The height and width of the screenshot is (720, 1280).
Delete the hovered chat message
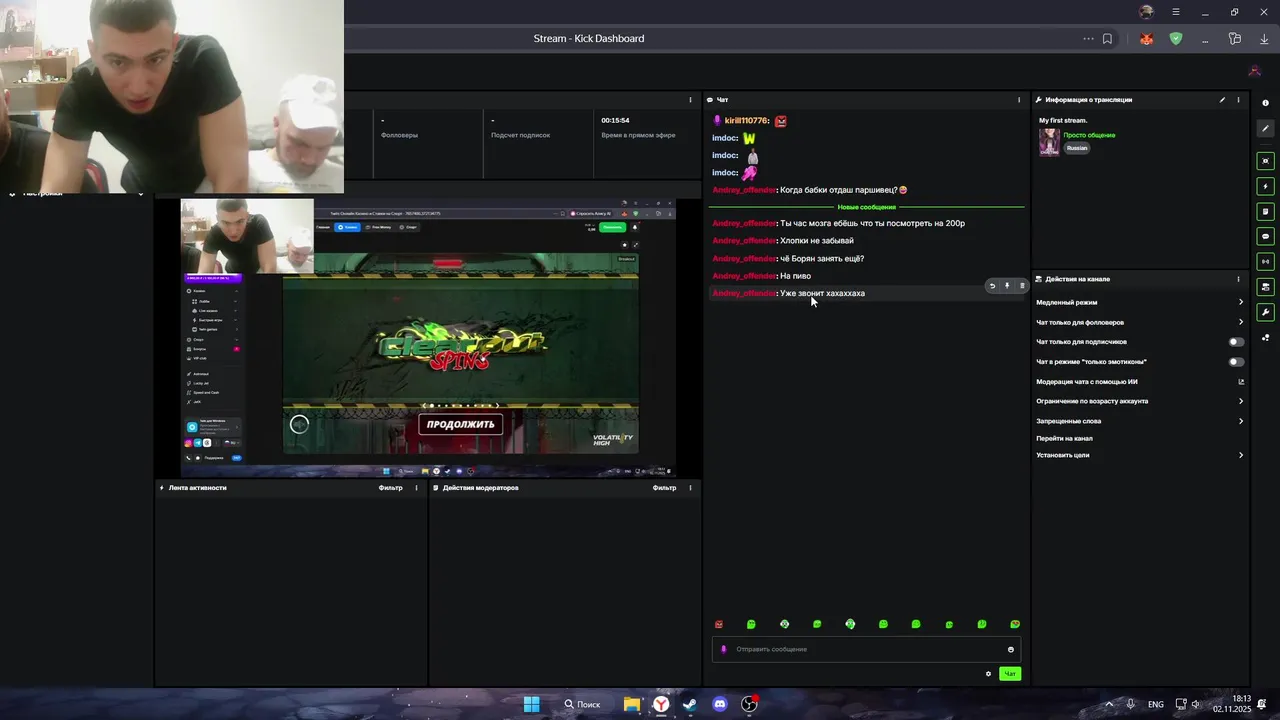click(1022, 286)
